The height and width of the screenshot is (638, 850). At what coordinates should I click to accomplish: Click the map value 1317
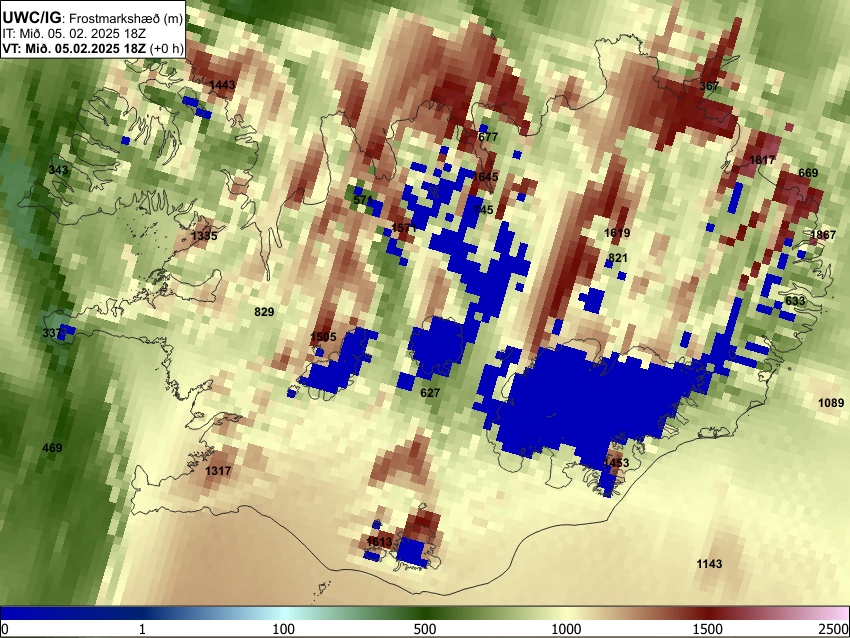pos(218,471)
